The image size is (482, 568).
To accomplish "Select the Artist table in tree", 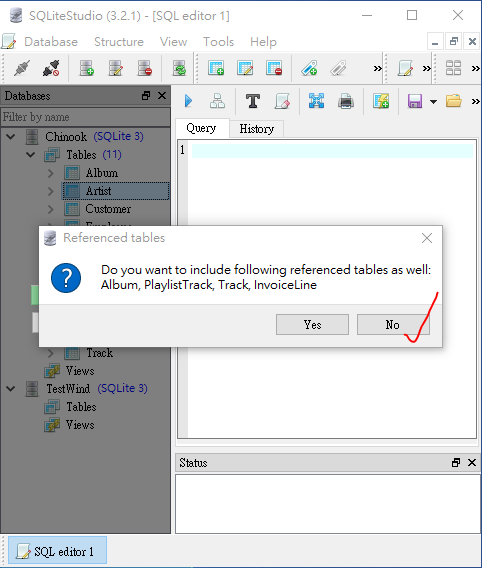I will 116,191.
